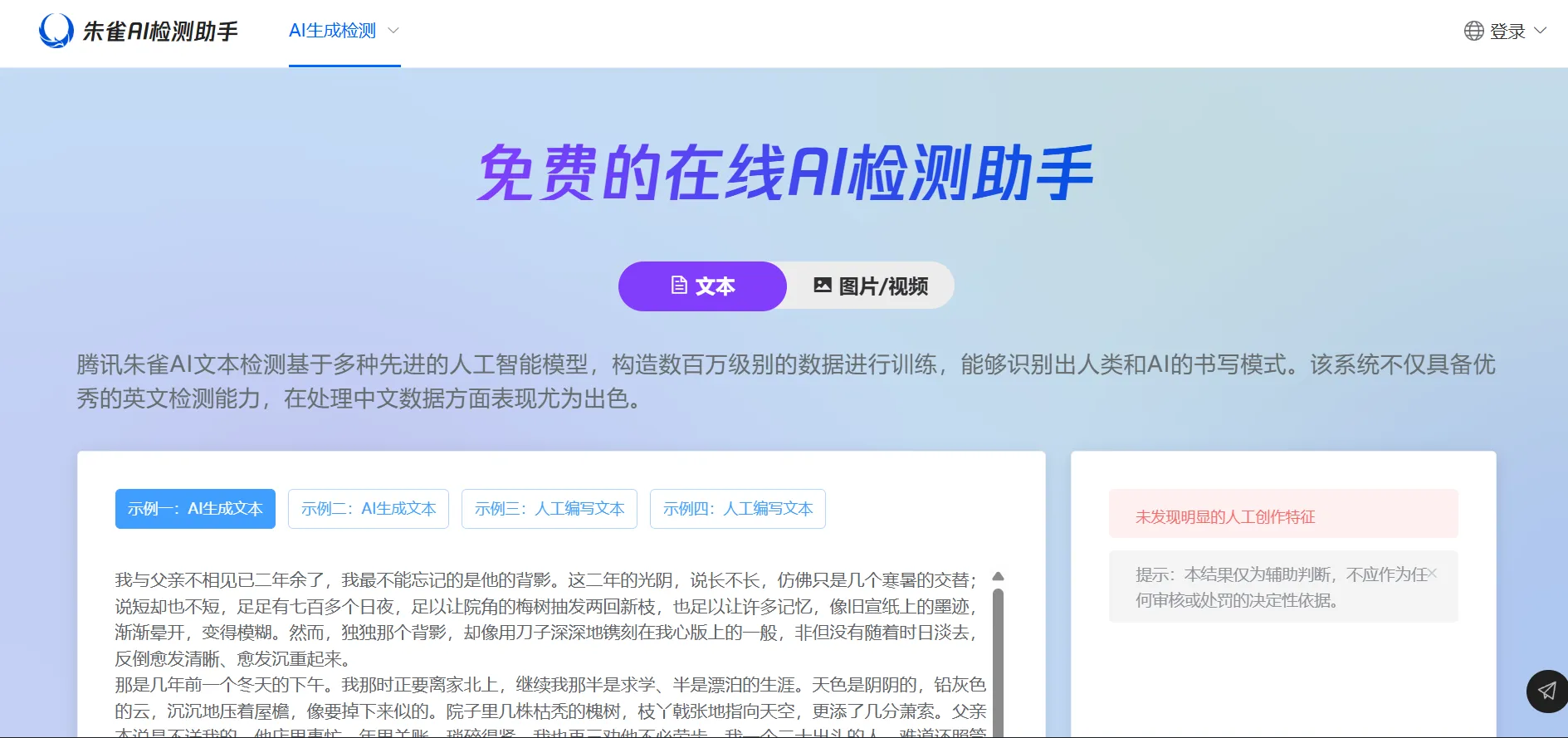This screenshot has width=1568, height=738.
Task: Load 示例二: AI生成文本 sample
Action: coord(369,509)
